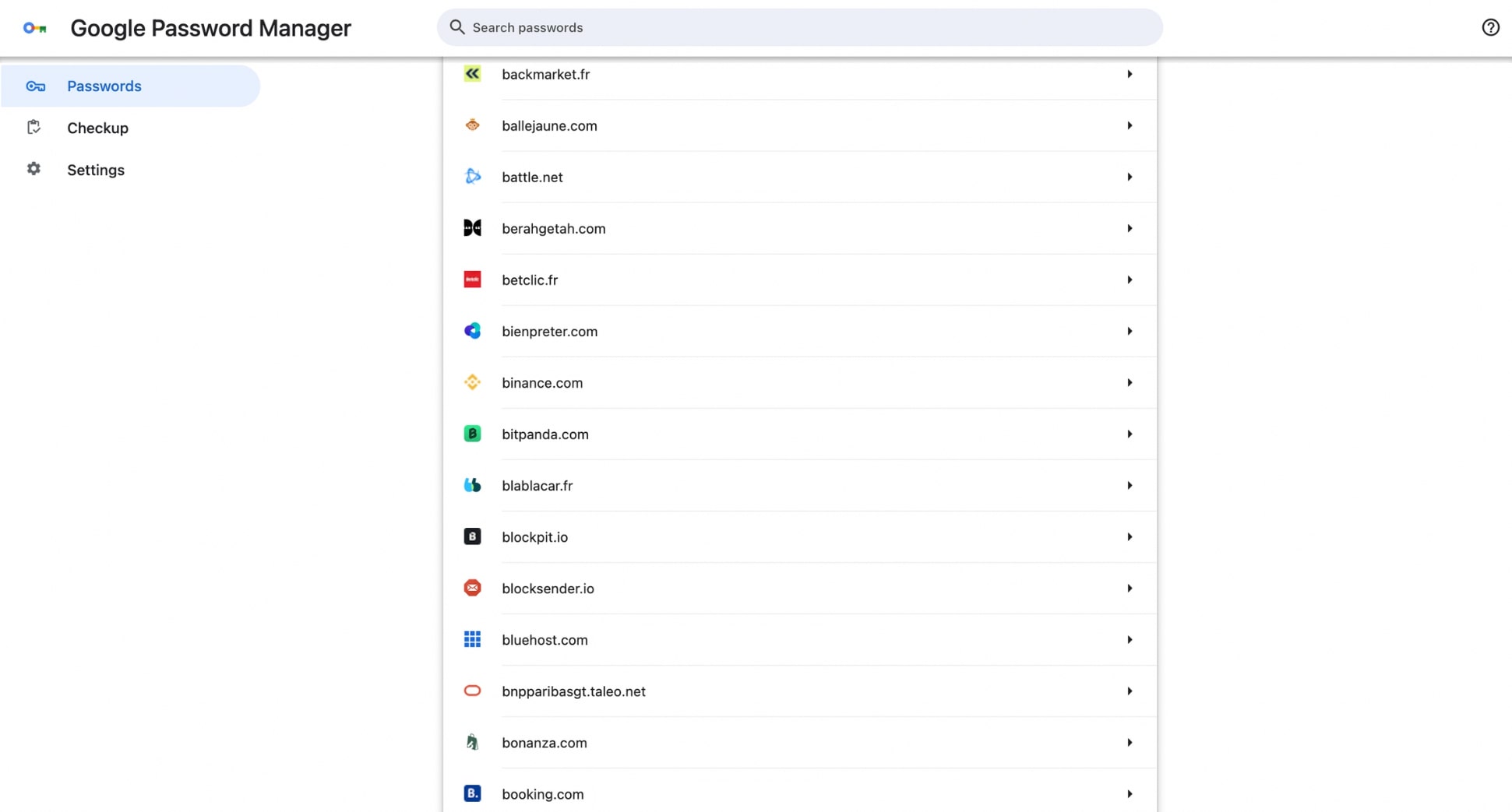Open the ballejaune.com password entry

coord(800,125)
